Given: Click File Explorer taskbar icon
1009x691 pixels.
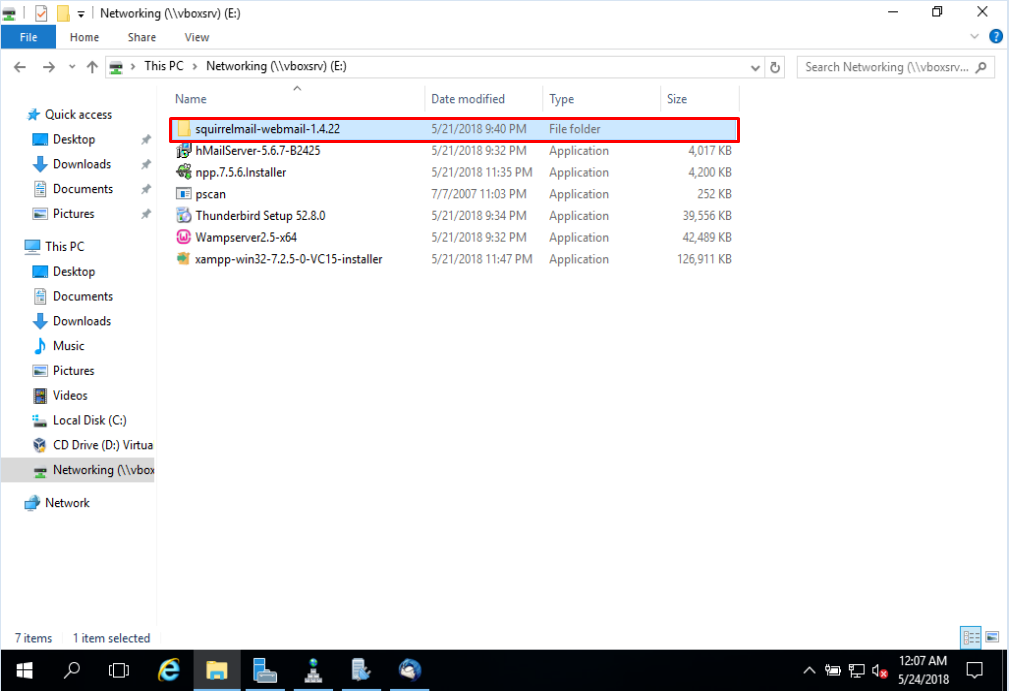Looking at the screenshot, I should 217,671.
